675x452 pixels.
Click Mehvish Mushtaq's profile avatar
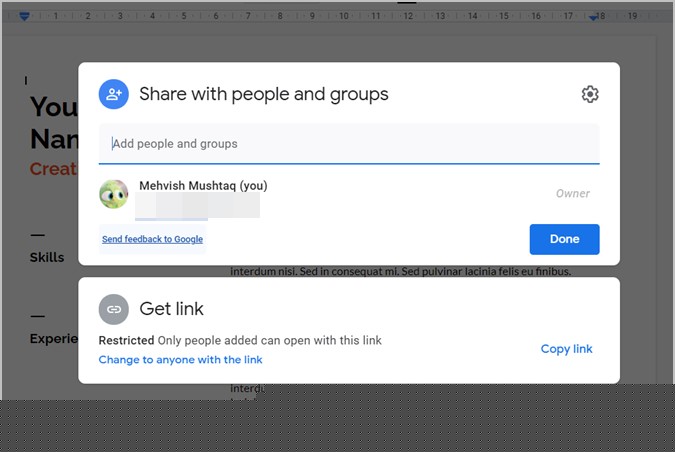[114, 194]
